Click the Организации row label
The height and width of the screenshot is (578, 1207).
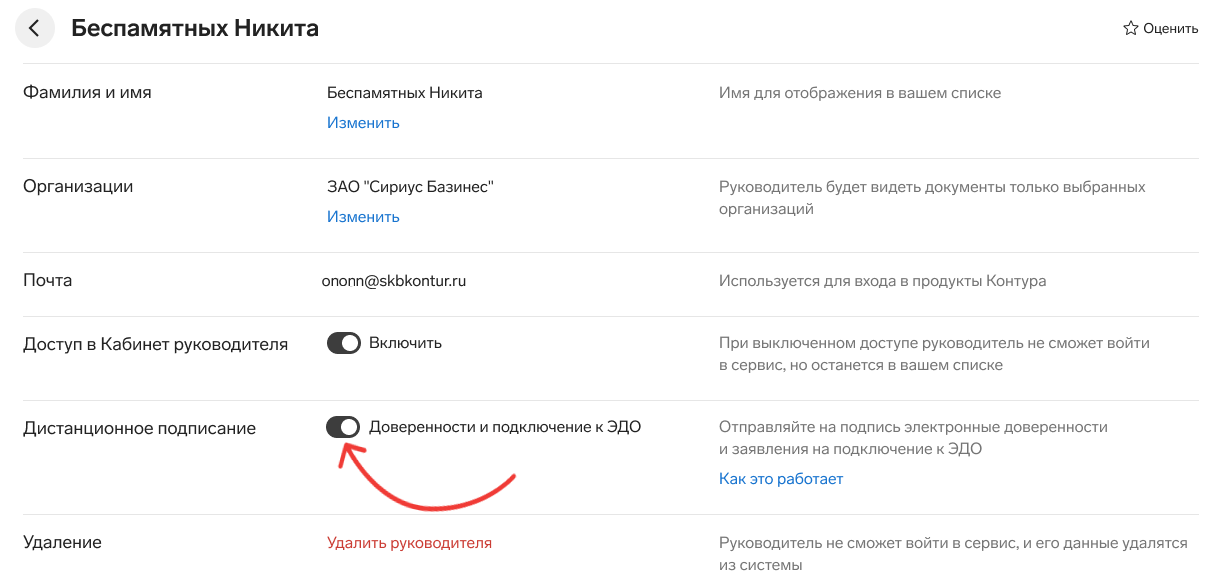click(78, 187)
